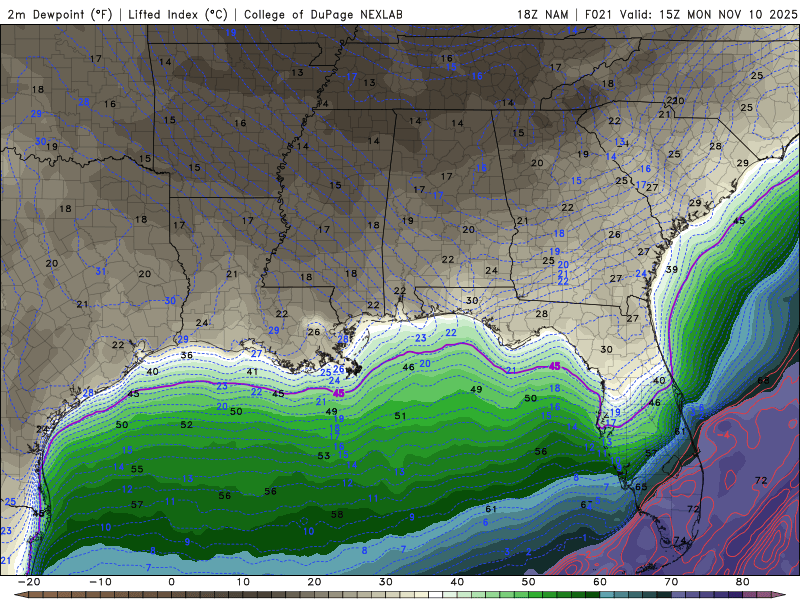Click the 'Valid: 15Z MON NOV 10 2025' text
Image resolution: width=800 pixels, height=600 pixels.
(708, 14)
